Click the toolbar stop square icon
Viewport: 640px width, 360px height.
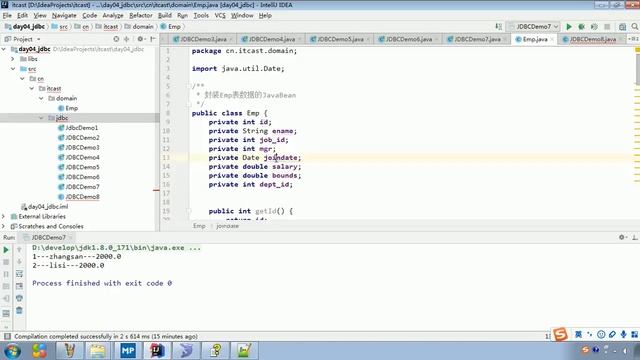coord(607,27)
